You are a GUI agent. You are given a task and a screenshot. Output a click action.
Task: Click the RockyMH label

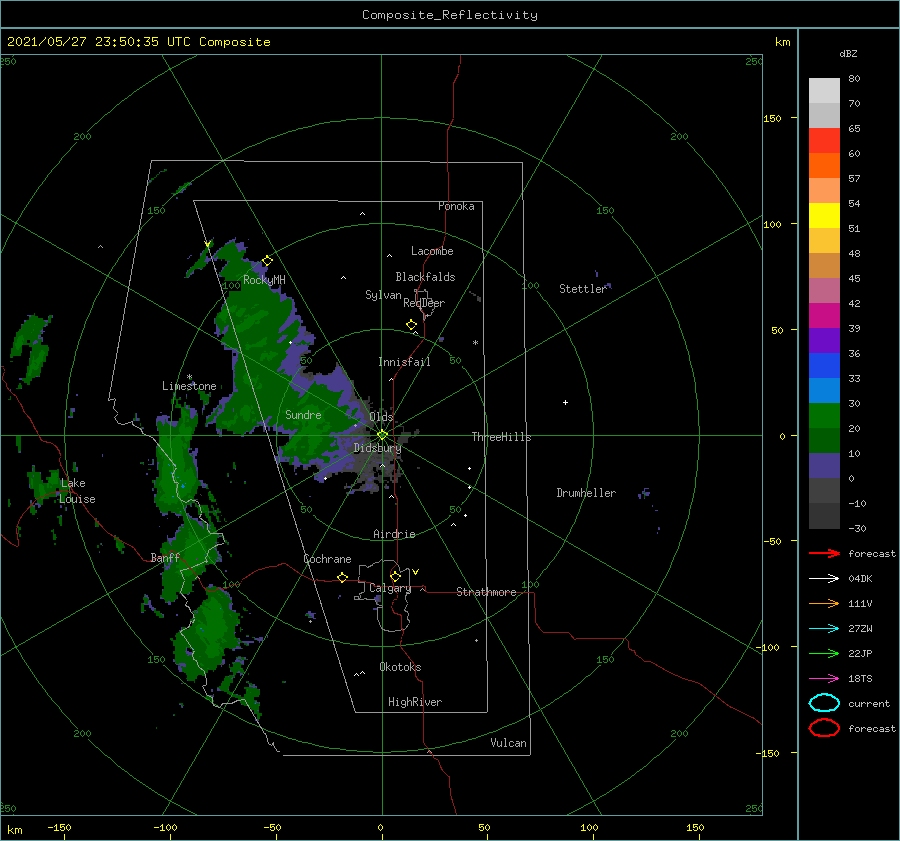pyautogui.click(x=264, y=280)
